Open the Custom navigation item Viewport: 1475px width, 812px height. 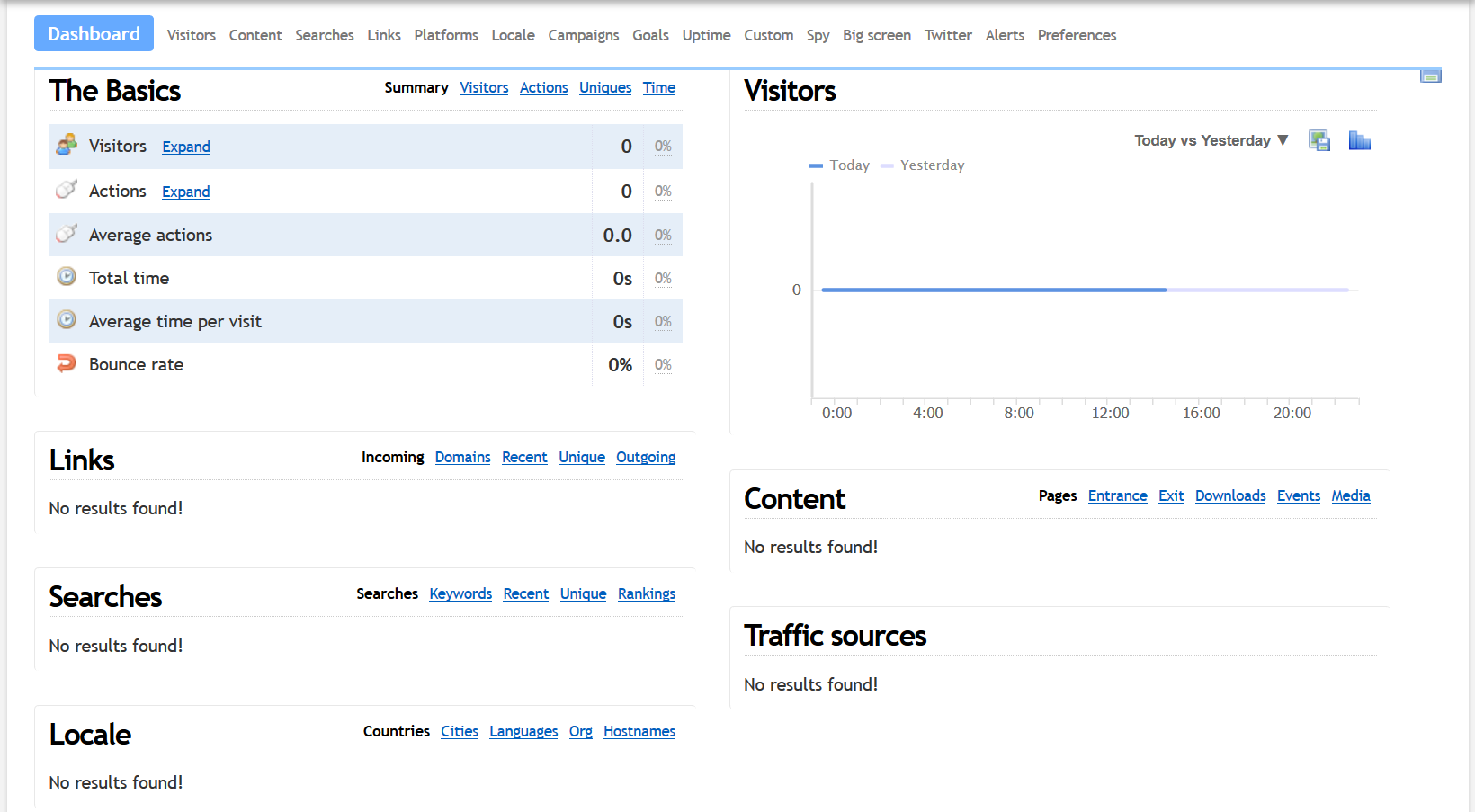coord(769,35)
